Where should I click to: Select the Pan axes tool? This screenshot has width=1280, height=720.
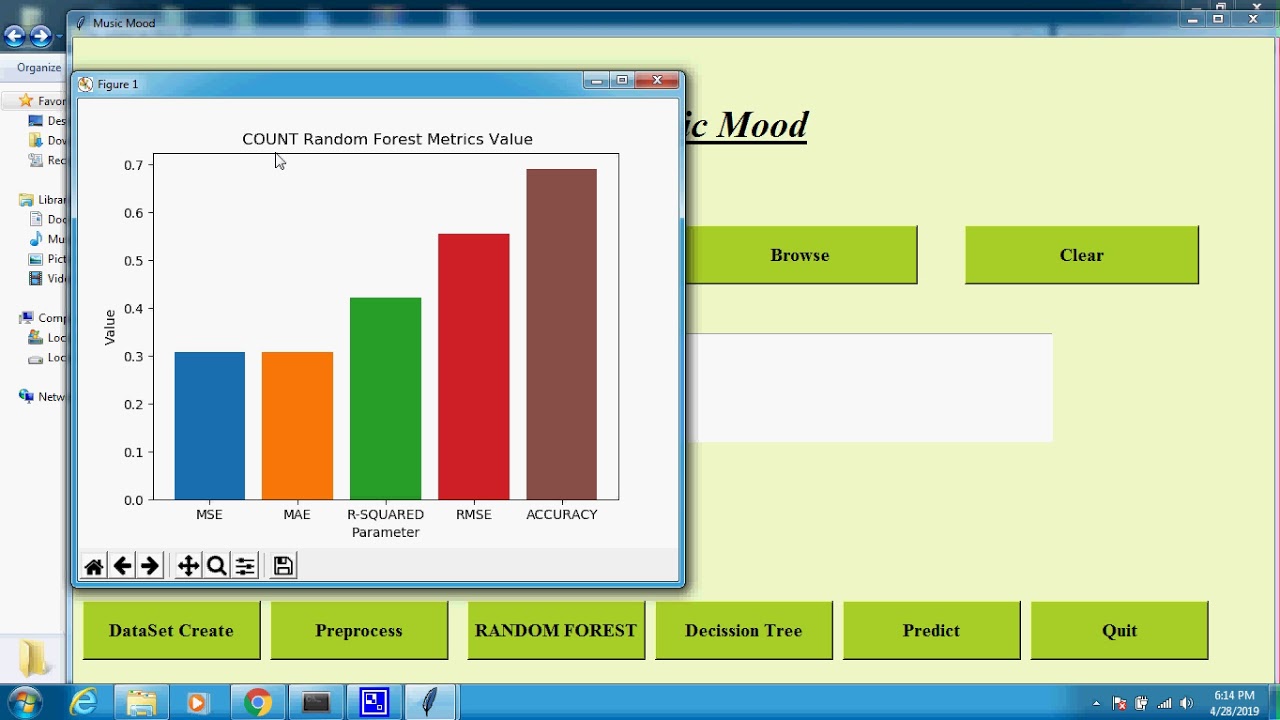coord(188,566)
